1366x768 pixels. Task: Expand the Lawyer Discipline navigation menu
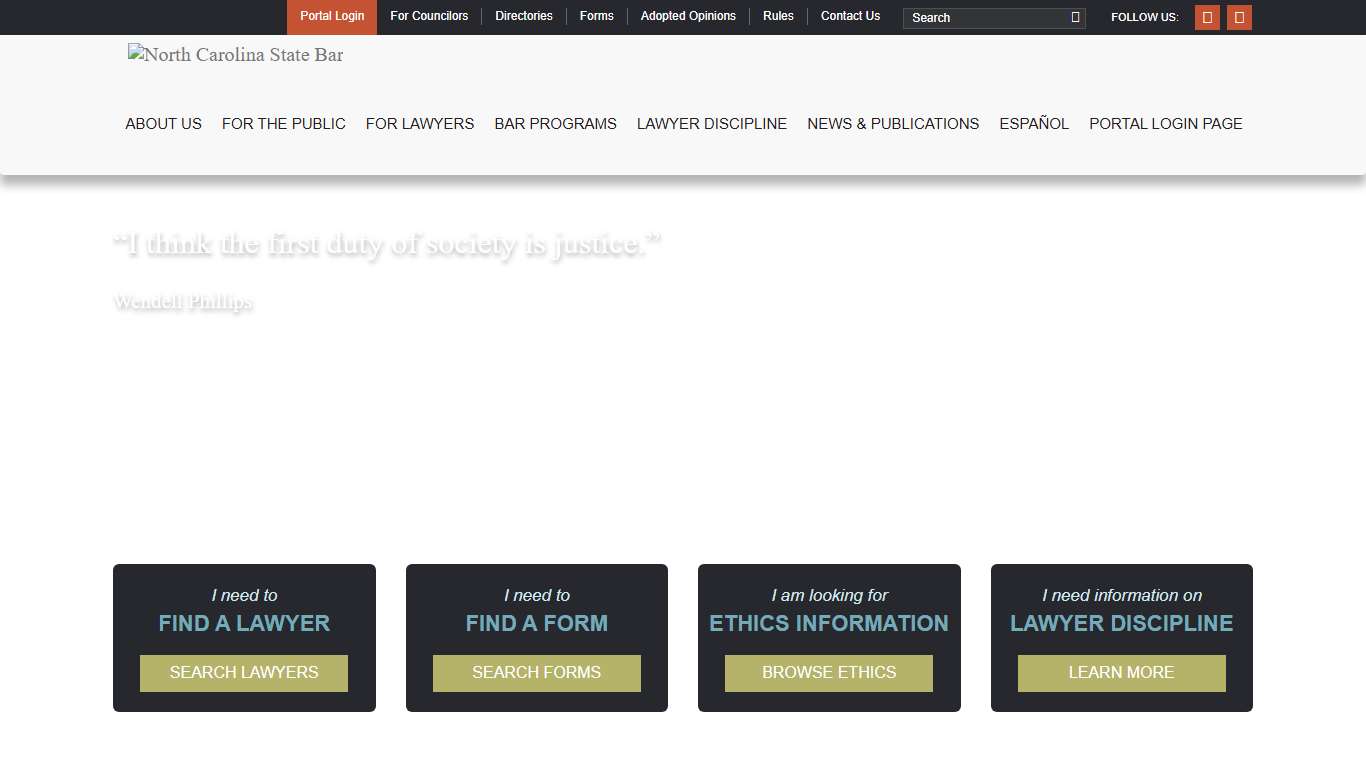[x=712, y=124]
